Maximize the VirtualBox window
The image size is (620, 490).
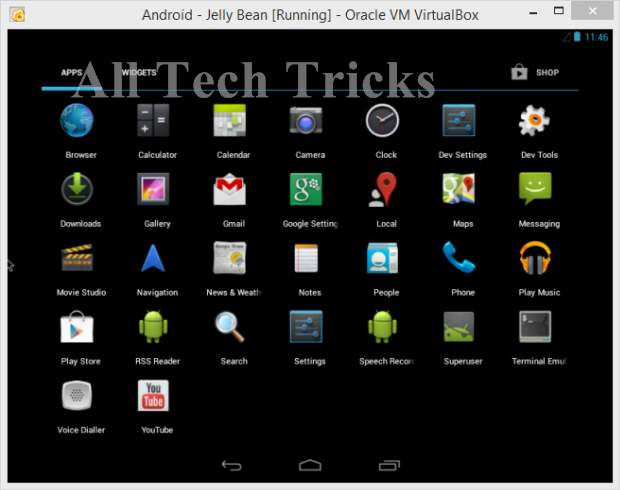(558, 11)
